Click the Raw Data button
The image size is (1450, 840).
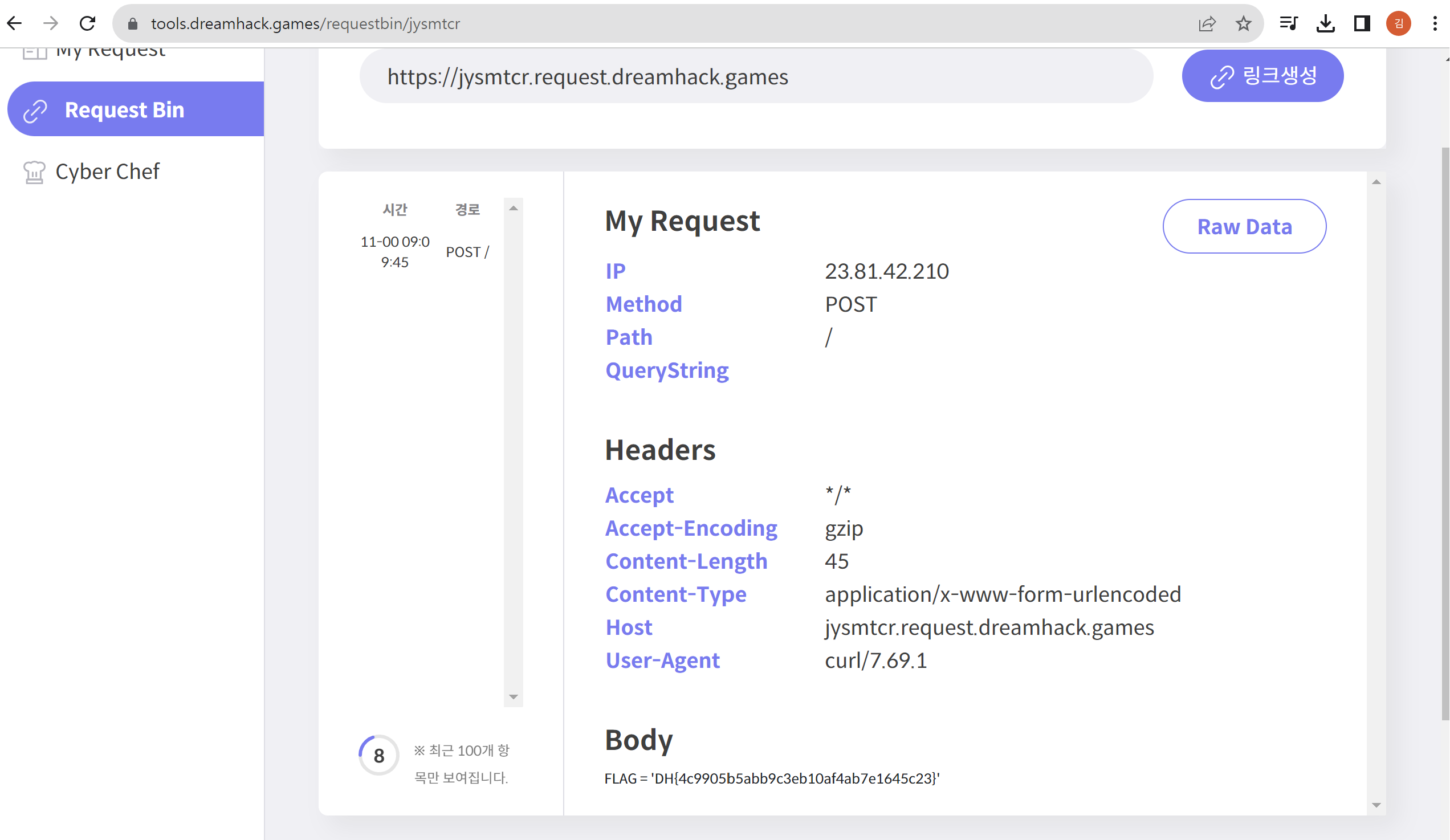click(x=1244, y=227)
